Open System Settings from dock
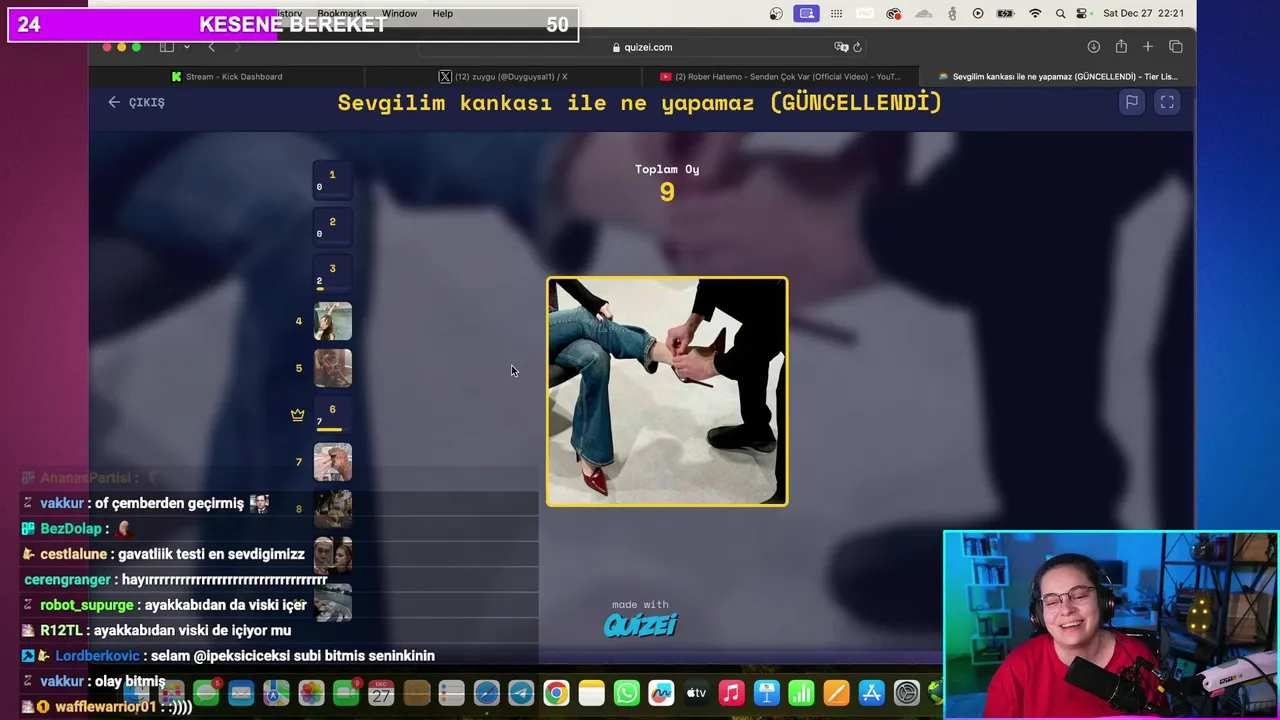Image resolution: width=1280 pixels, height=720 pixels. 906,693
